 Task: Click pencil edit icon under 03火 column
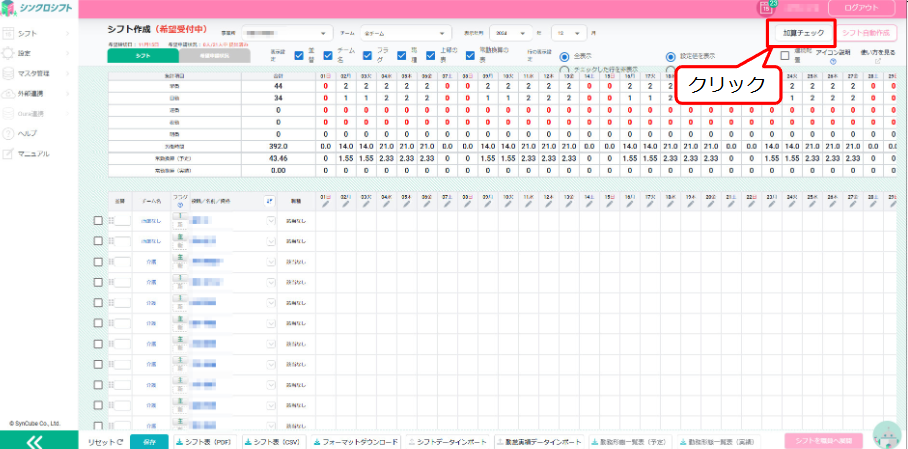(x=366, y=204)
